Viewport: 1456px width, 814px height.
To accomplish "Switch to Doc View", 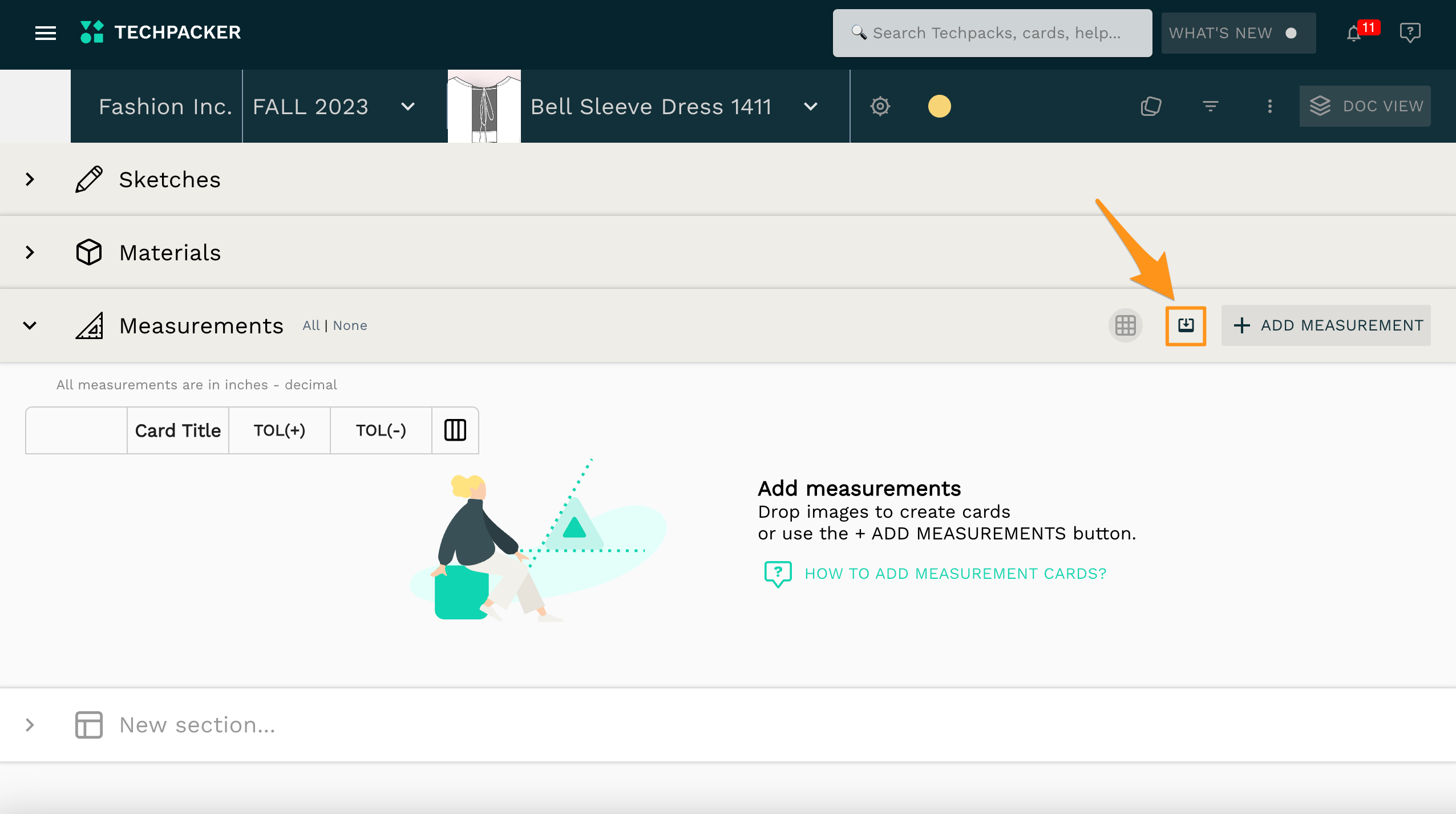I will coord(1365,106).
